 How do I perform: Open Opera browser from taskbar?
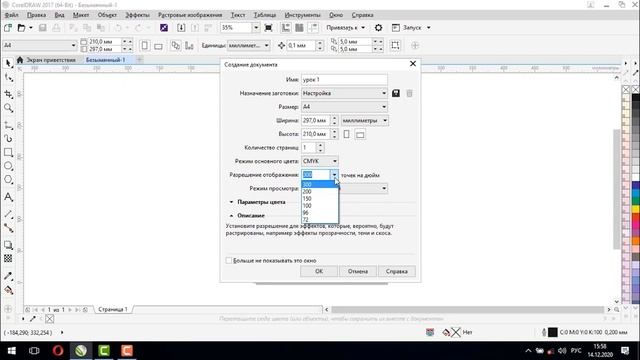tap(58, 351)
